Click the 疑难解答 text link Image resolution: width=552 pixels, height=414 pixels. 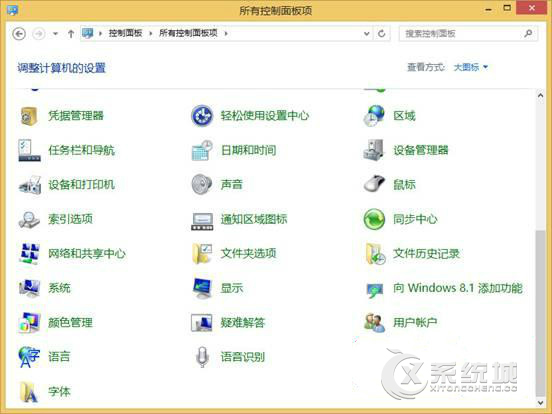(x=243, y=322)
